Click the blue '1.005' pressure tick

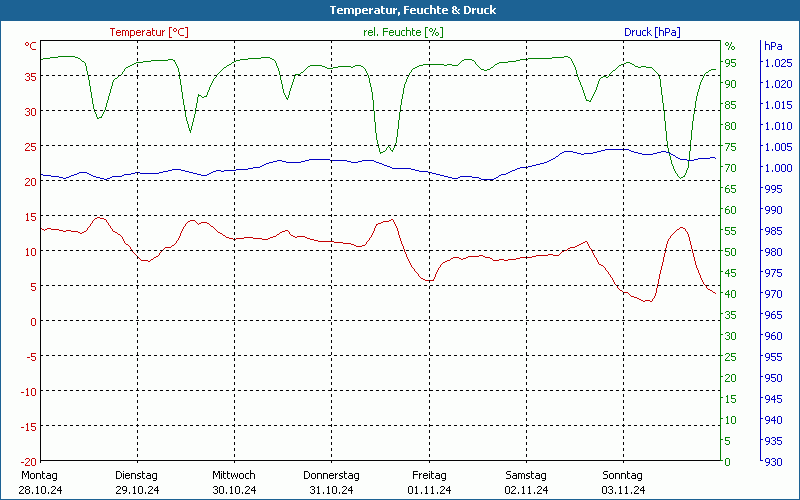(x=778, y=147)
